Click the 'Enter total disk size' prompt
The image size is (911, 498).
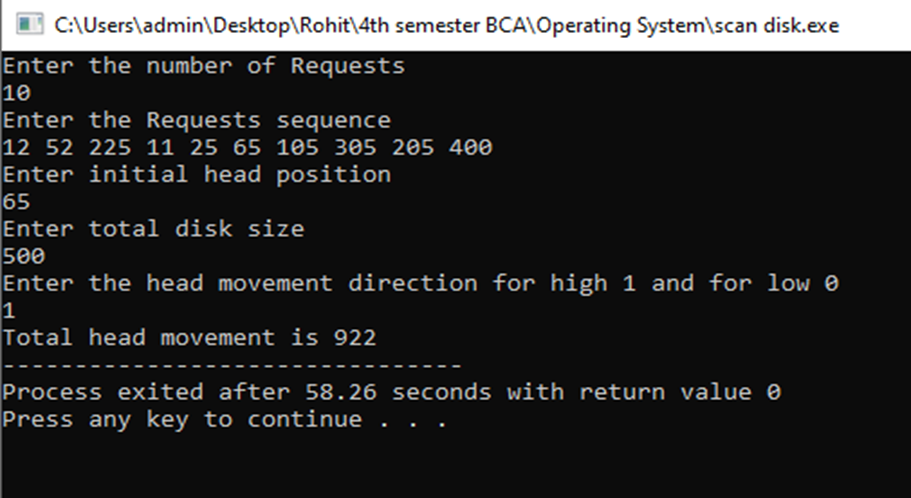[153, 228]
